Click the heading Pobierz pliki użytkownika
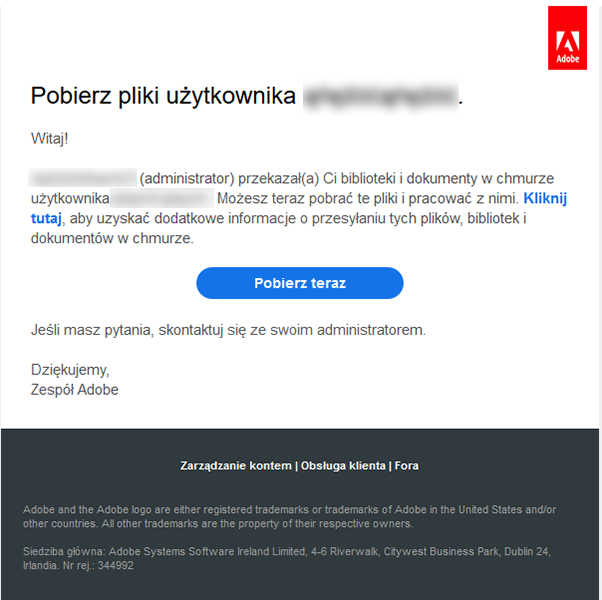Screen dimensions: 602x600 [x=163, y=96]
